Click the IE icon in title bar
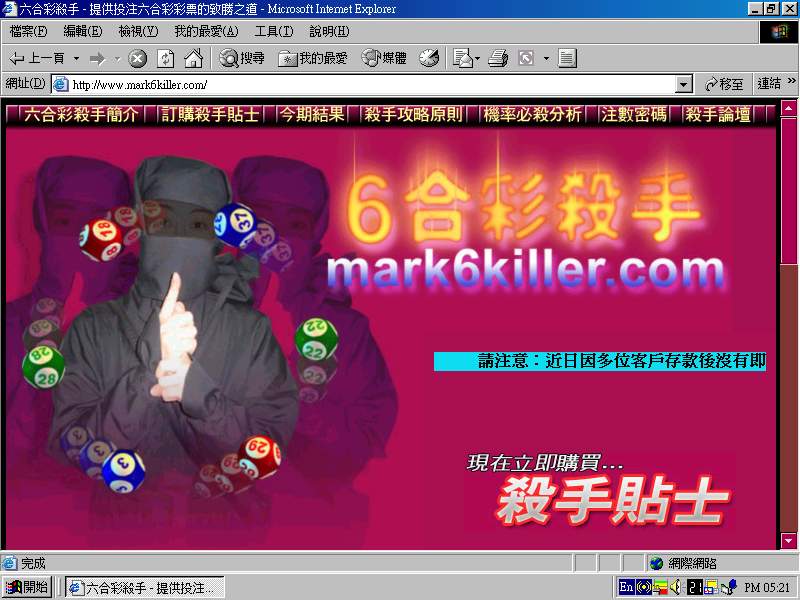This screenshot has height=600, width=800. tap(9, 9)
